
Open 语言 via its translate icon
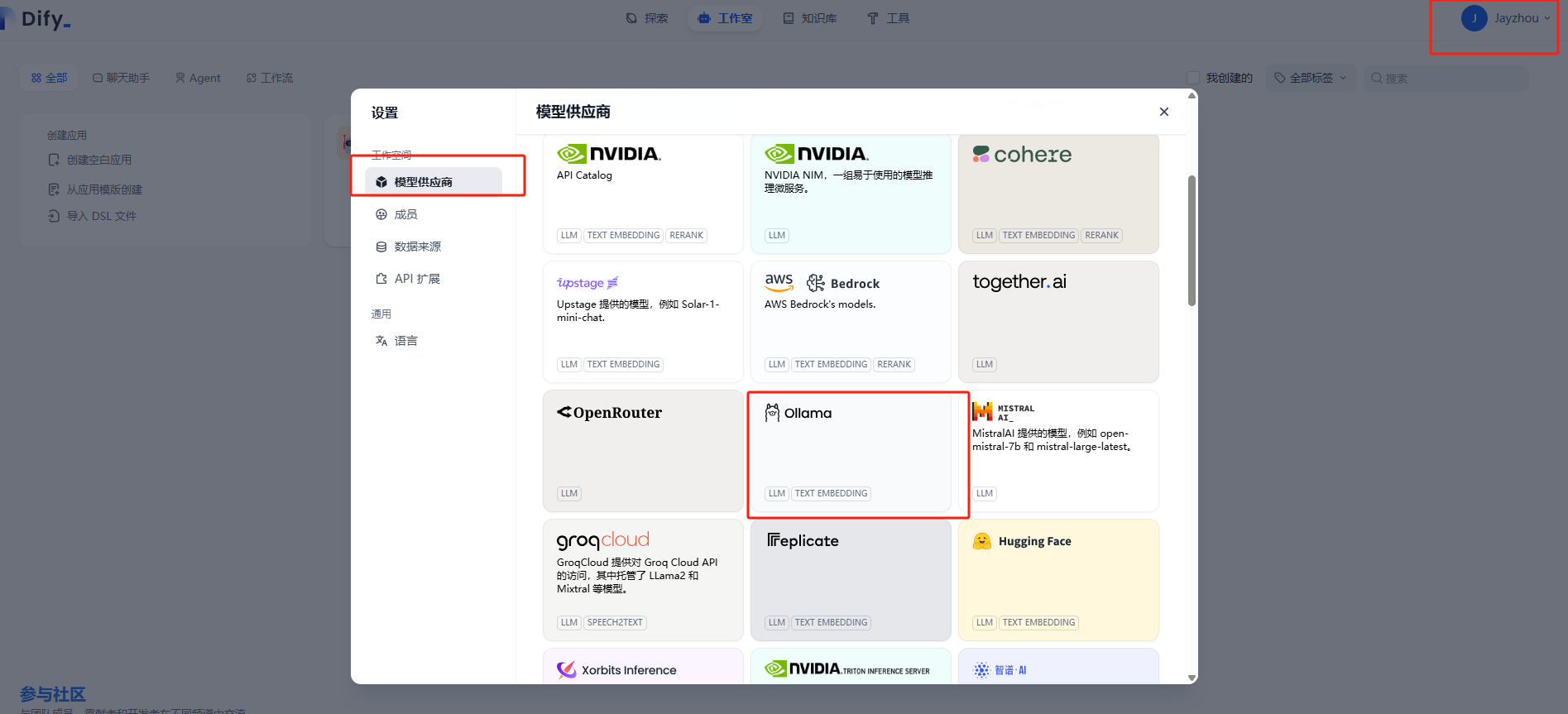pyautogui.click(x=381, y=341)
